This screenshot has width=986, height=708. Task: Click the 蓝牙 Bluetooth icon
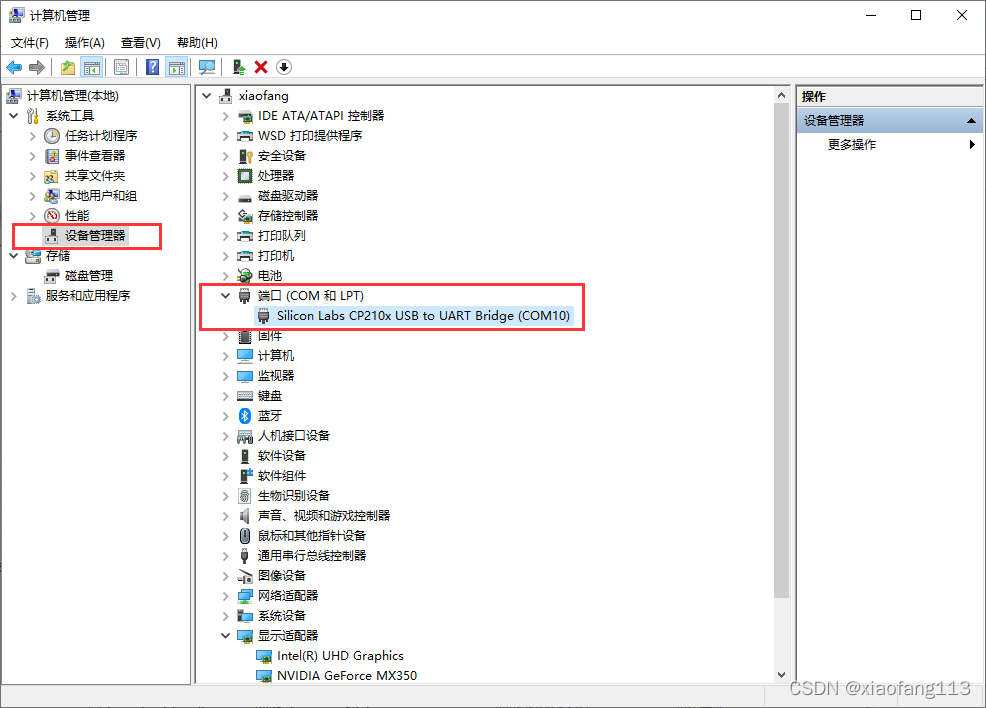coord(245,416)
